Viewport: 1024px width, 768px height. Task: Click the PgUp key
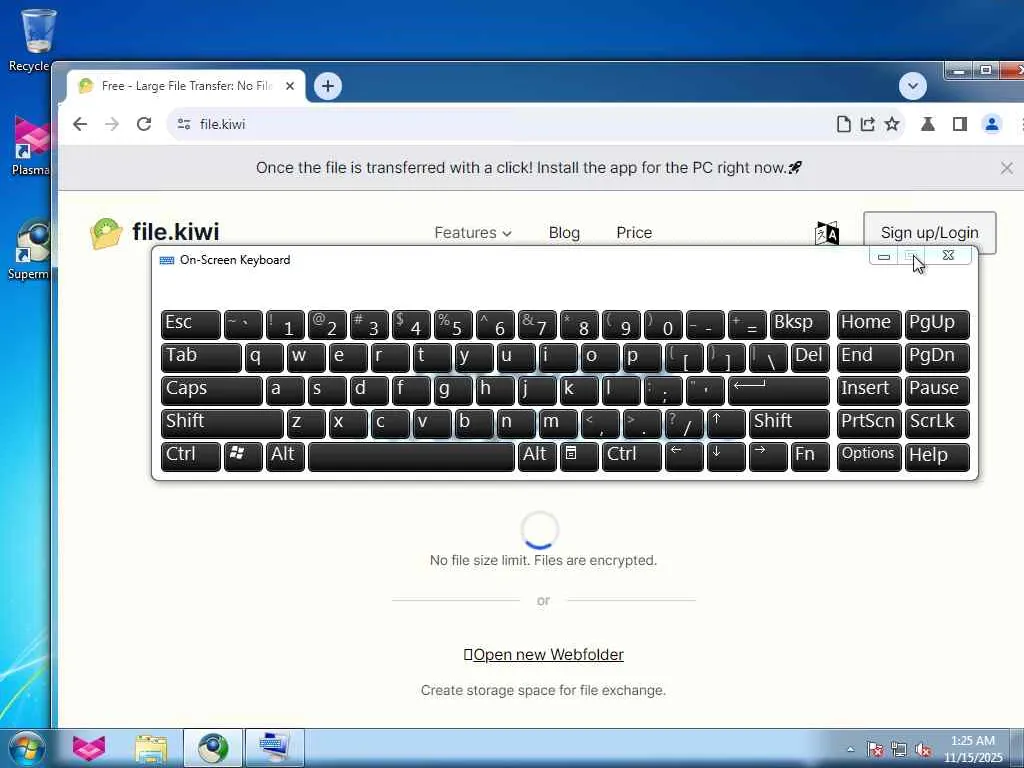pyautogui.click(x=936, y=325)
